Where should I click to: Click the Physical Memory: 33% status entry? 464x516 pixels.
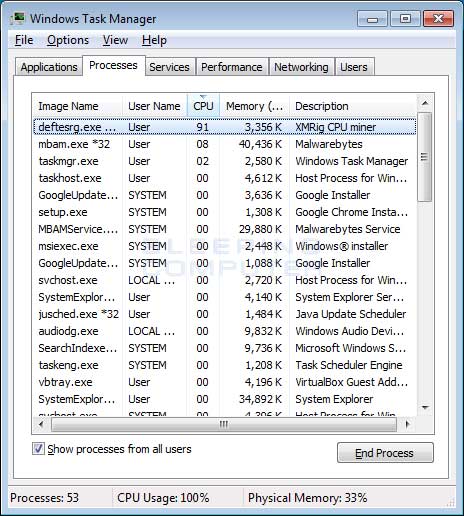pos(307,498)
